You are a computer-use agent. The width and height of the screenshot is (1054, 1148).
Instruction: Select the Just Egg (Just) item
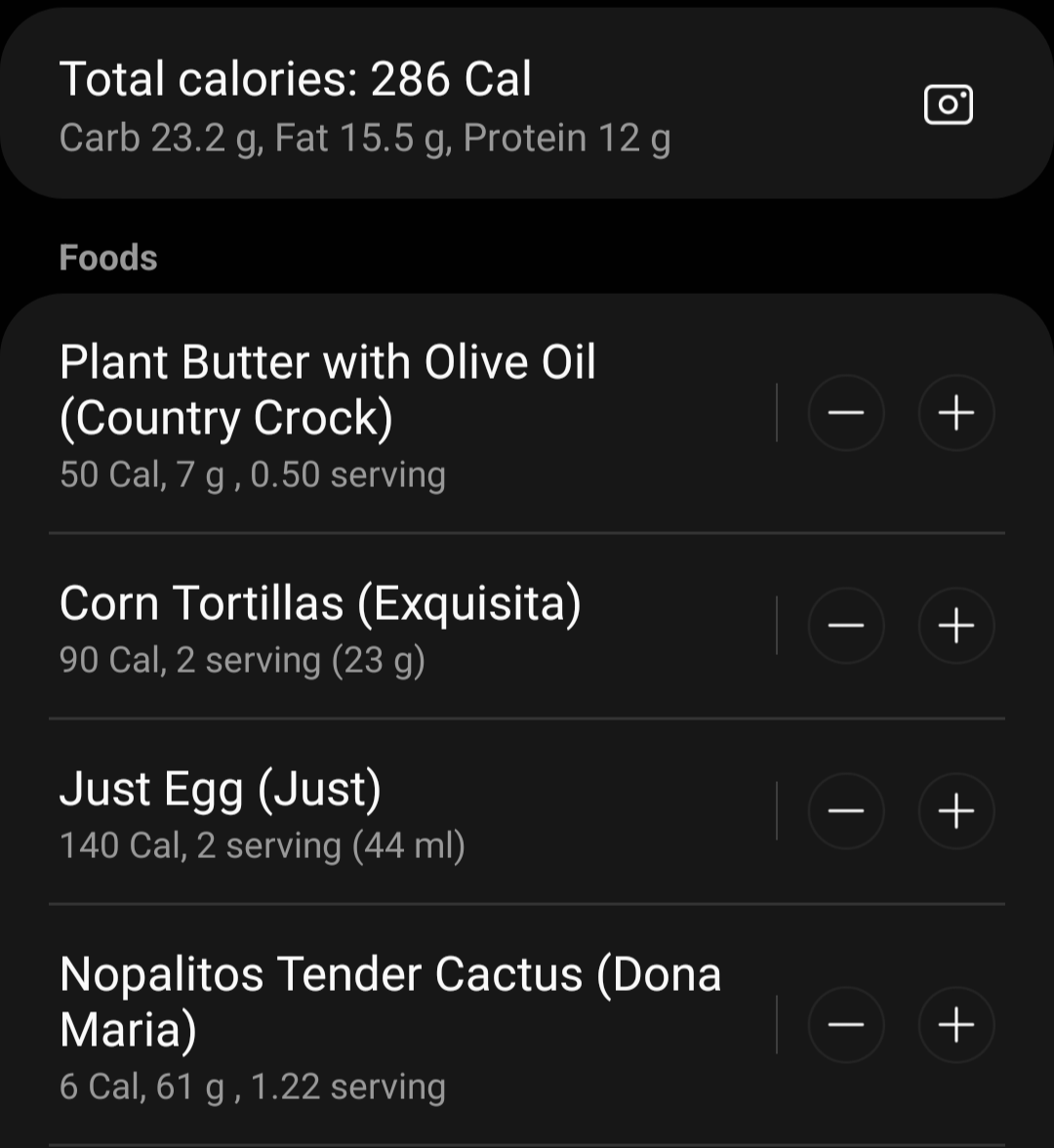[x=221, y=790]
